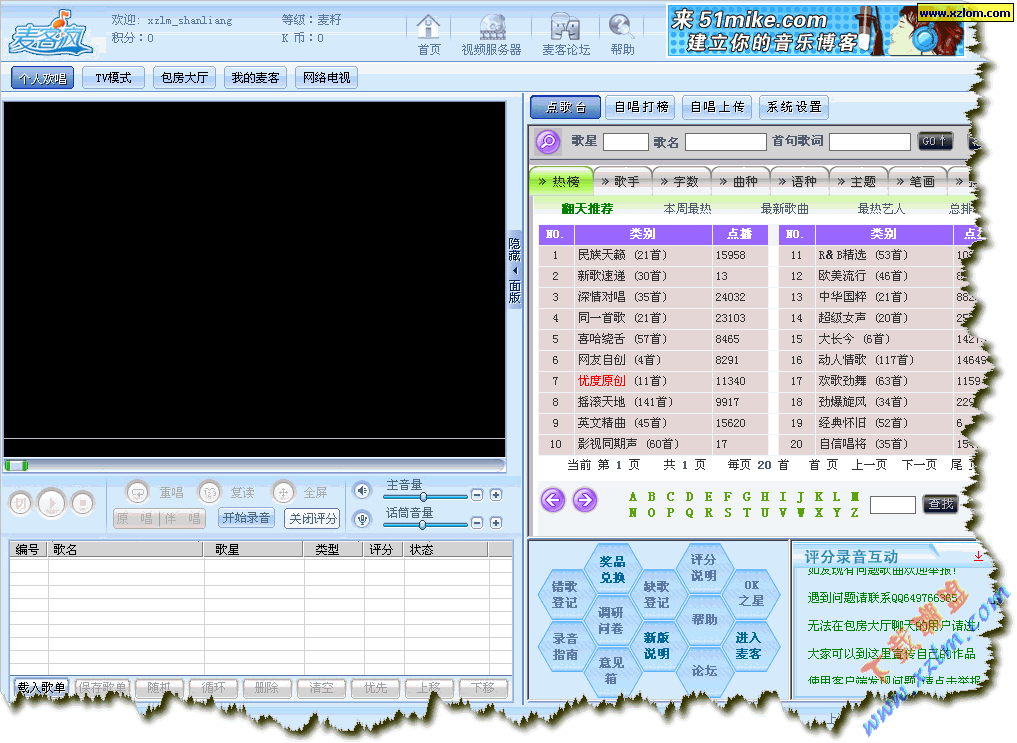1017x743 pixels.
Task: Increase main volume with plus button
Action: click(496, 495)
